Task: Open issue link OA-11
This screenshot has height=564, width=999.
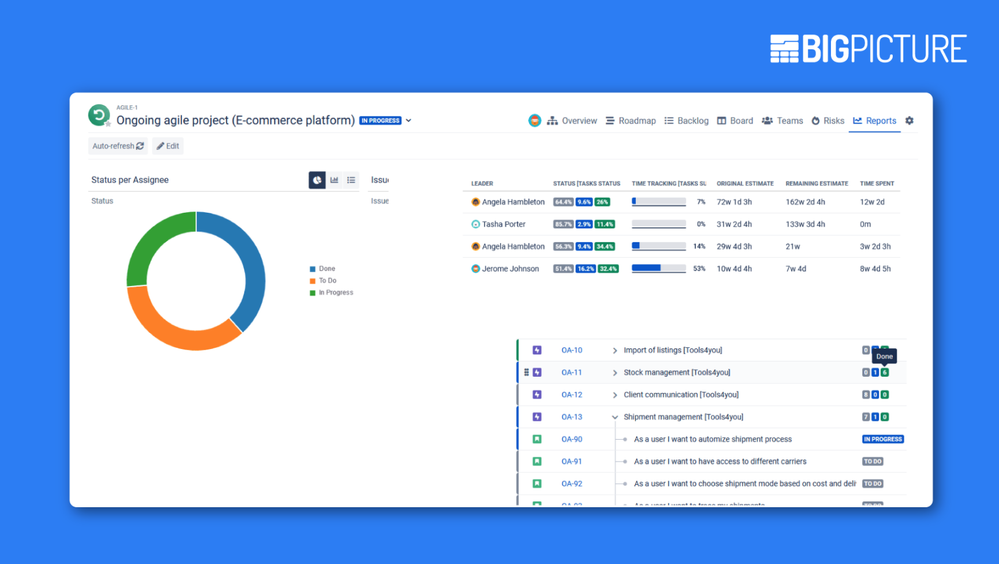Action: (571, 372)
